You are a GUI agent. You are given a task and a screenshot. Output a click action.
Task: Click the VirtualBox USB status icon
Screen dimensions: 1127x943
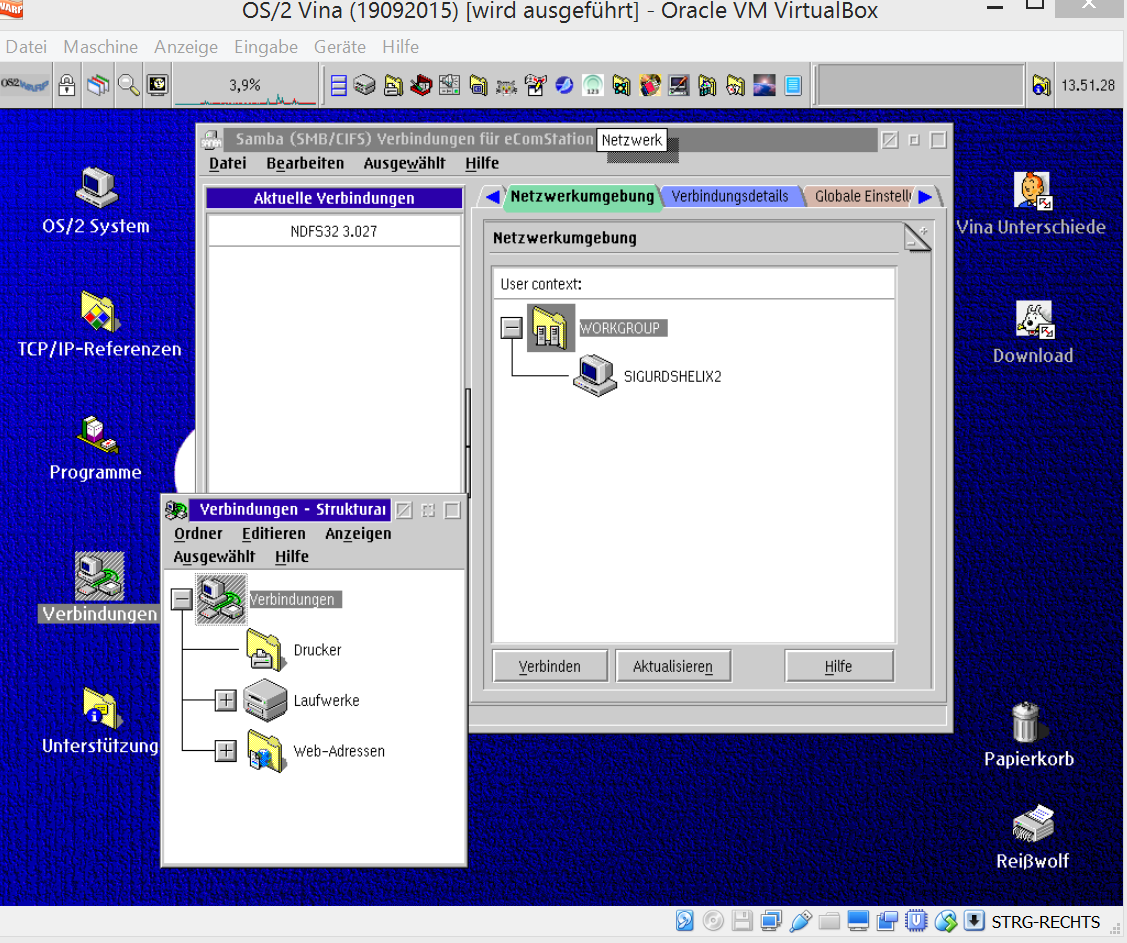point(801,921)
